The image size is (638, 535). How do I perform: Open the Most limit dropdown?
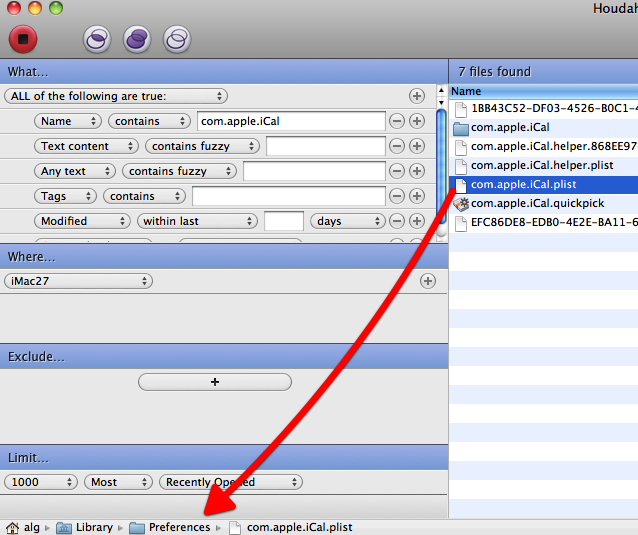tap(118, 482)
